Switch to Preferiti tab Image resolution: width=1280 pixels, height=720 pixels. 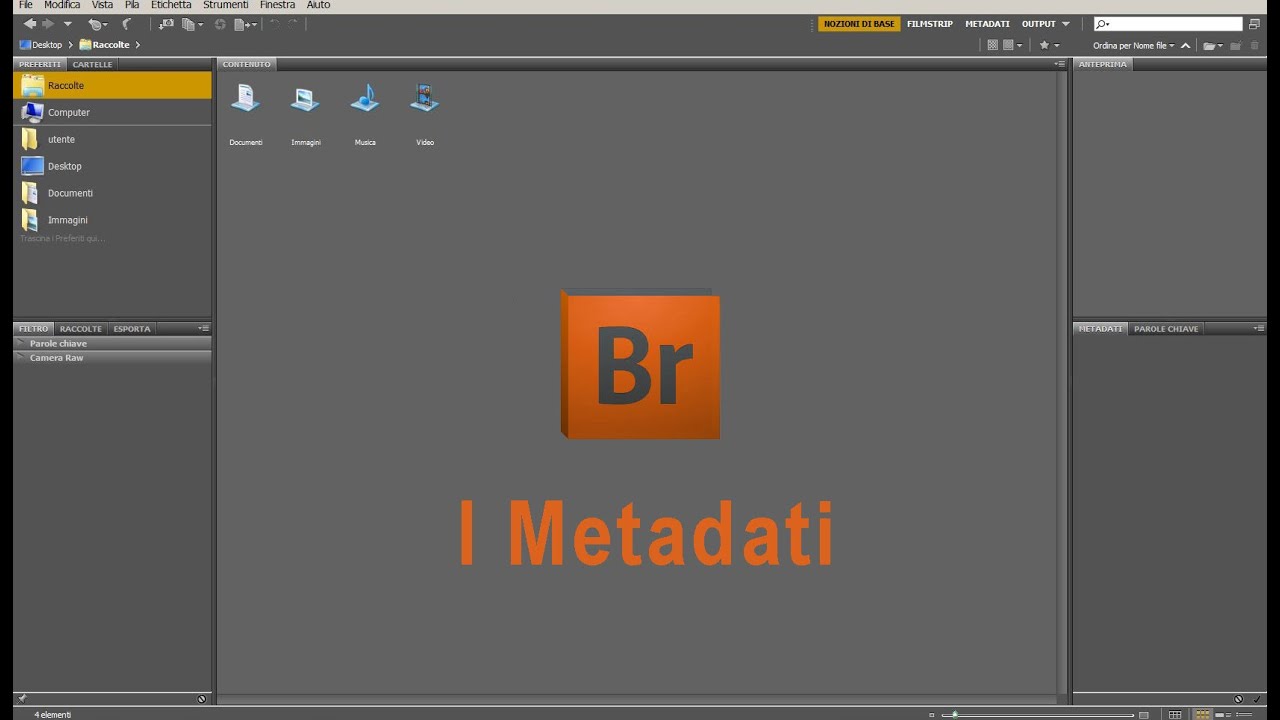(40, 64)
